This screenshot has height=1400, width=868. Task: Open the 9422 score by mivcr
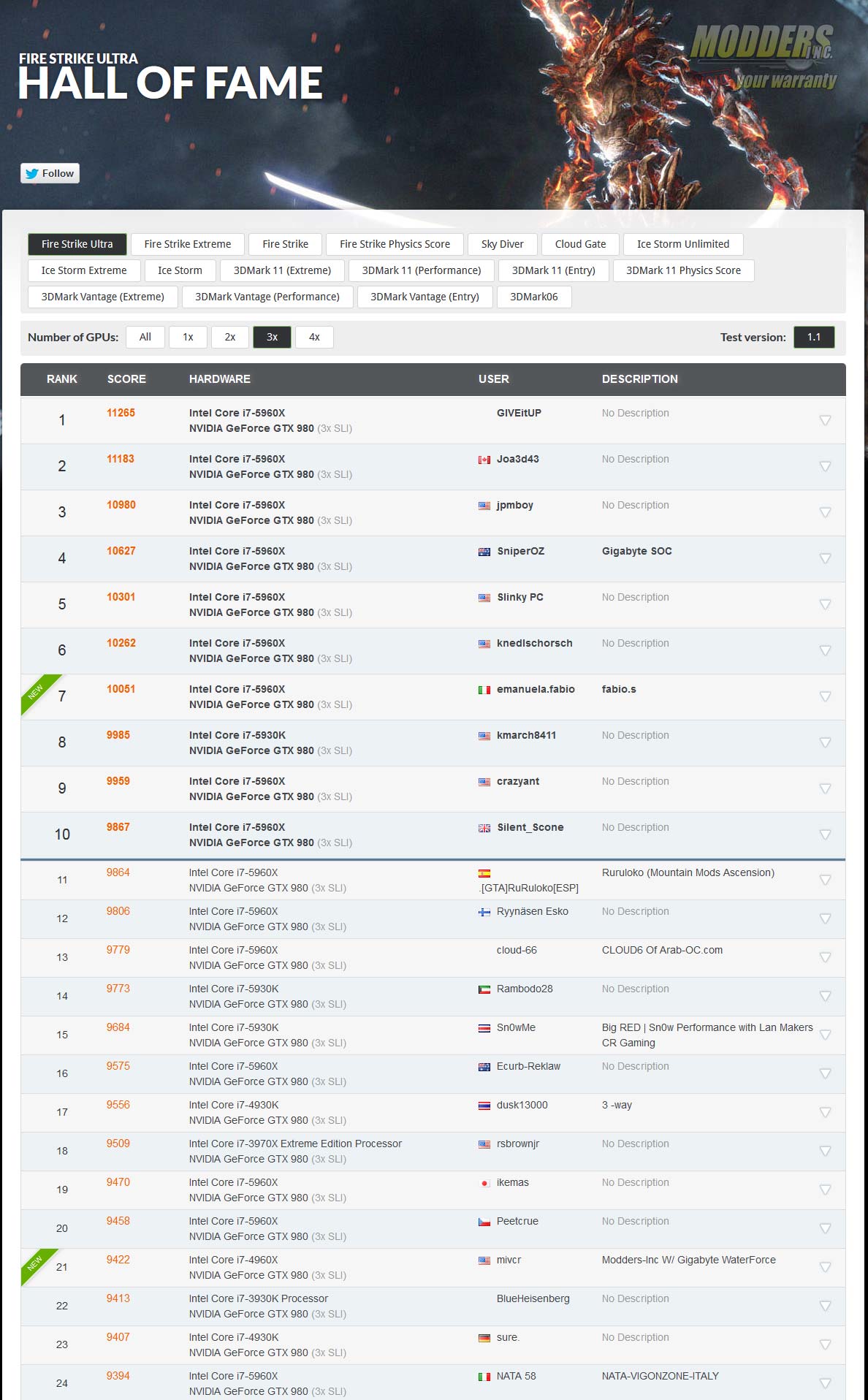[118, 1260]
